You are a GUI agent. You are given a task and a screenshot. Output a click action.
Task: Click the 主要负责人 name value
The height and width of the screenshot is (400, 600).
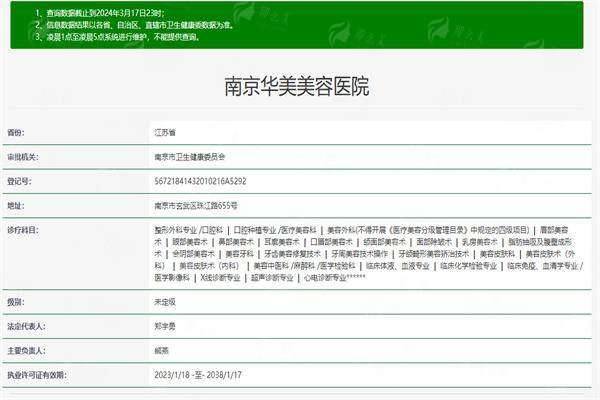pos(161,351)
